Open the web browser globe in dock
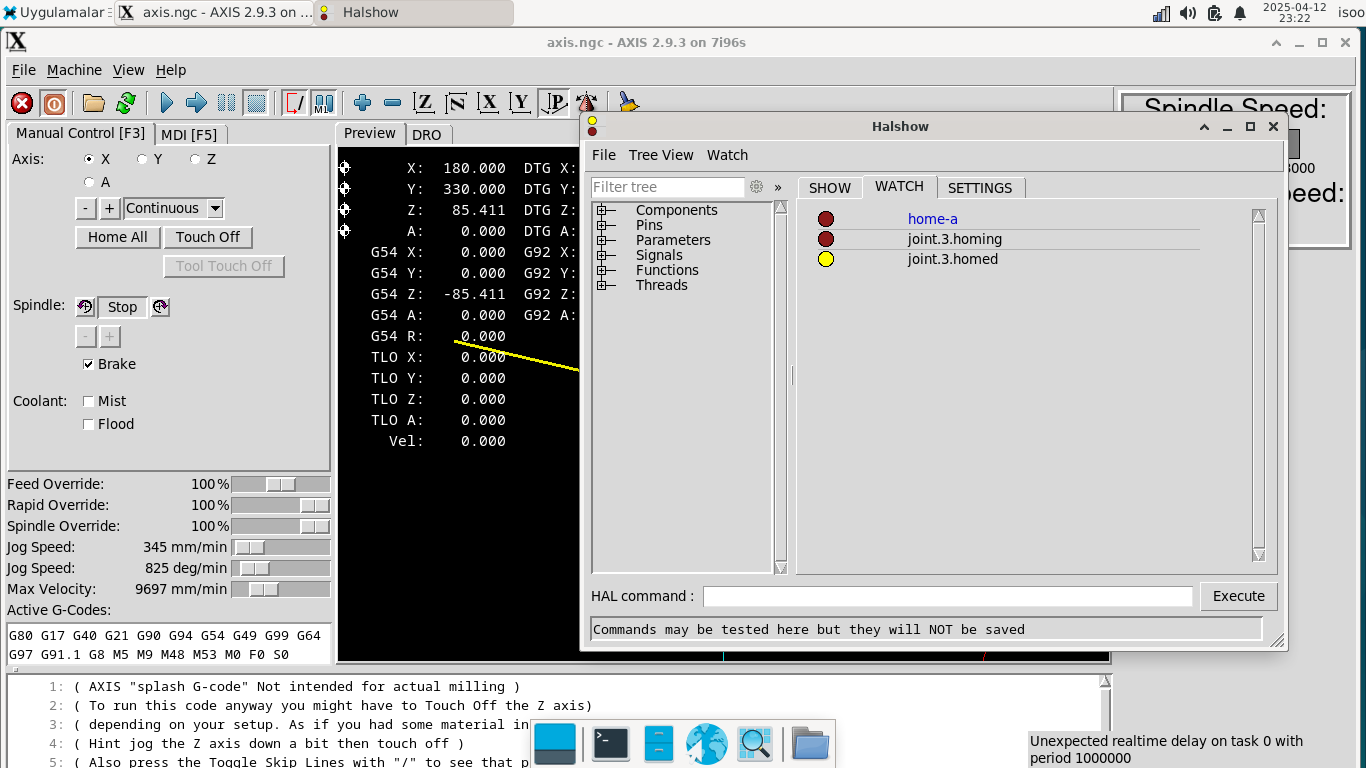 pos(706,744)
